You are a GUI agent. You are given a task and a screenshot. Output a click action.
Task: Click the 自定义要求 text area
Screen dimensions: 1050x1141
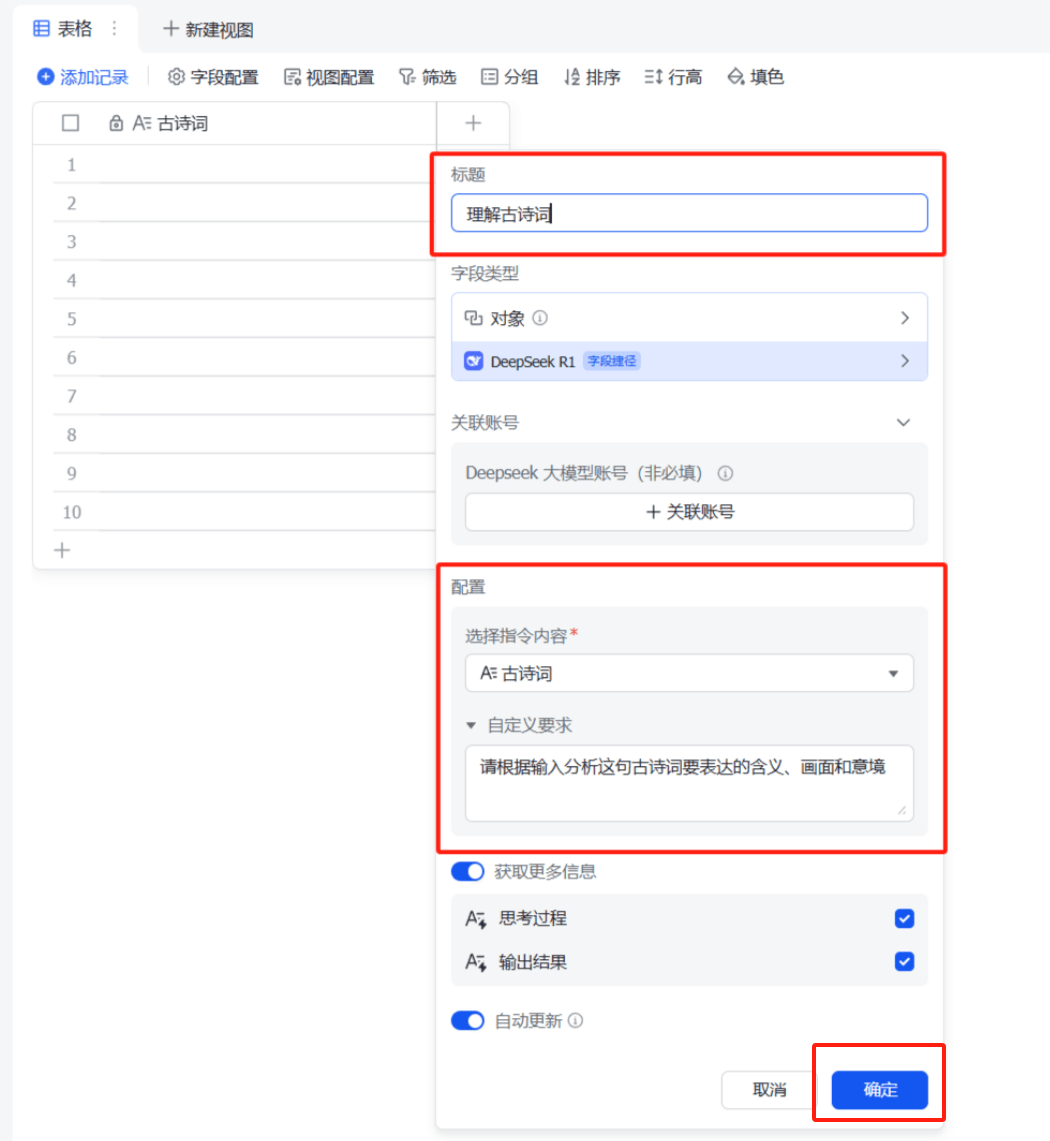point(689,783)
